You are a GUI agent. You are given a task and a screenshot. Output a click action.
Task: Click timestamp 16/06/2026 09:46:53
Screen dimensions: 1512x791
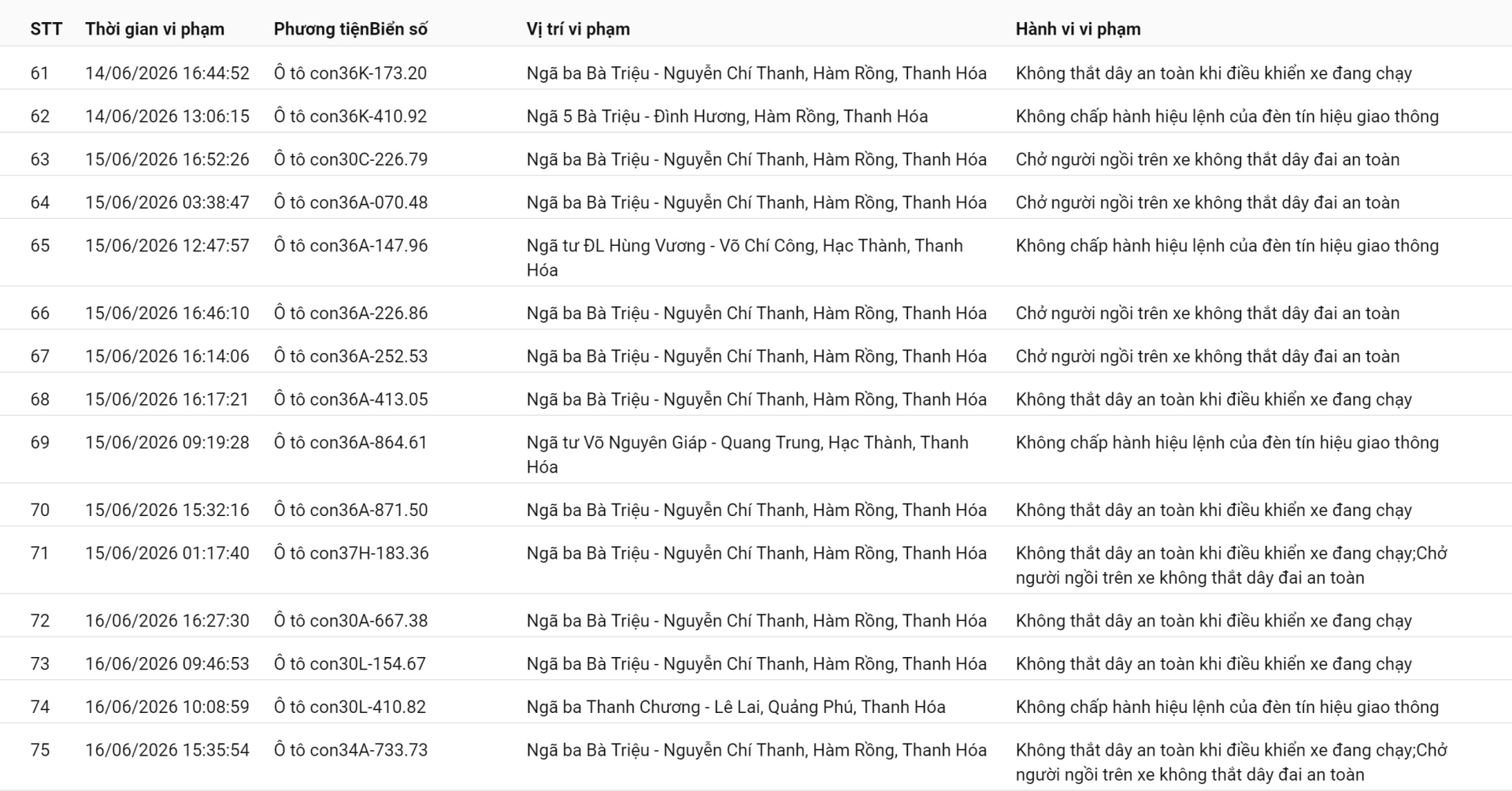pos(167,663)
